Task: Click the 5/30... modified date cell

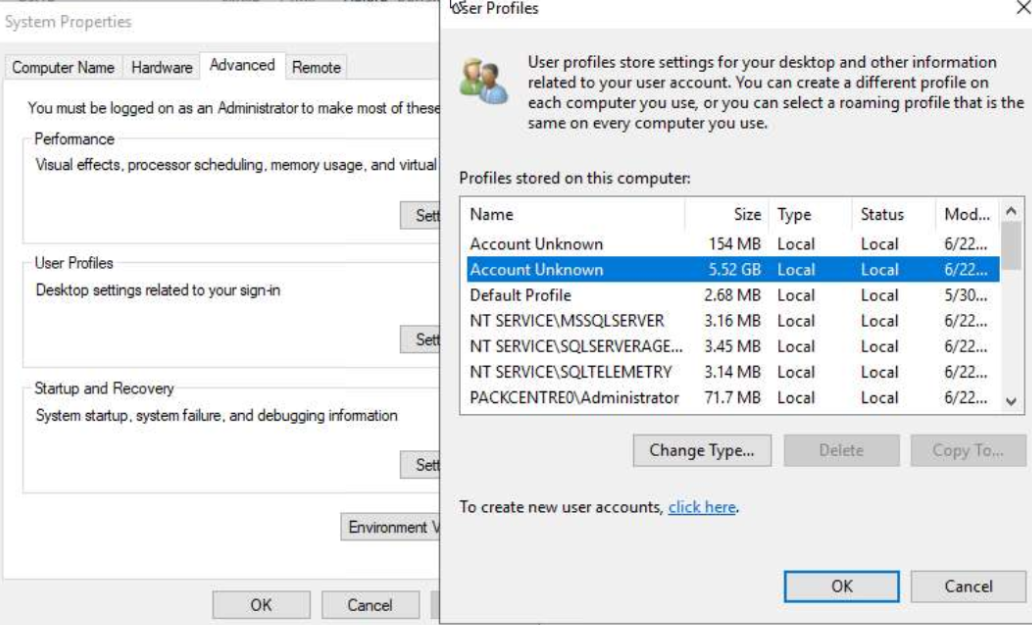Action: 966,295
